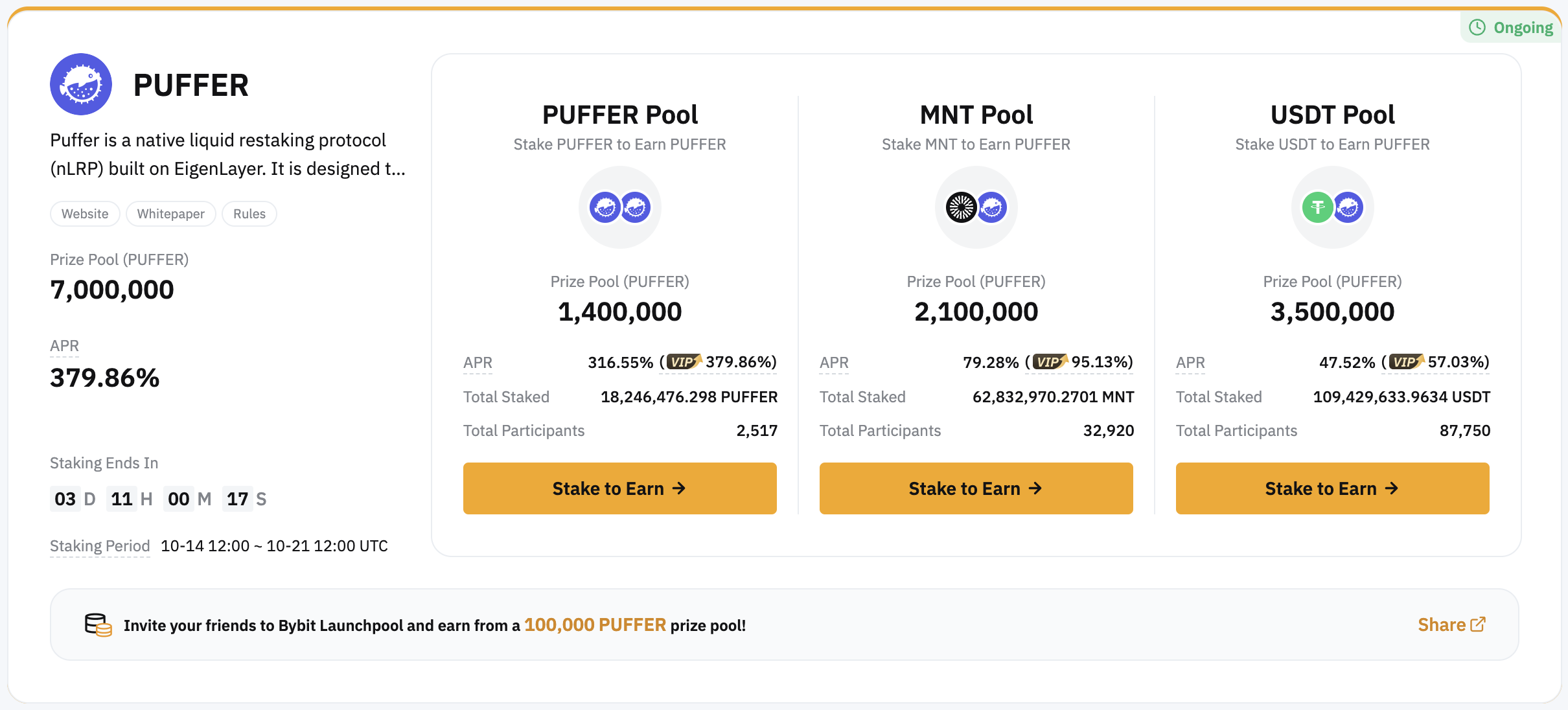Viewport: 1568px width, 710px height.
Task: Click the VIP badge in USDT Pool APR
Action: (1405, 361)
